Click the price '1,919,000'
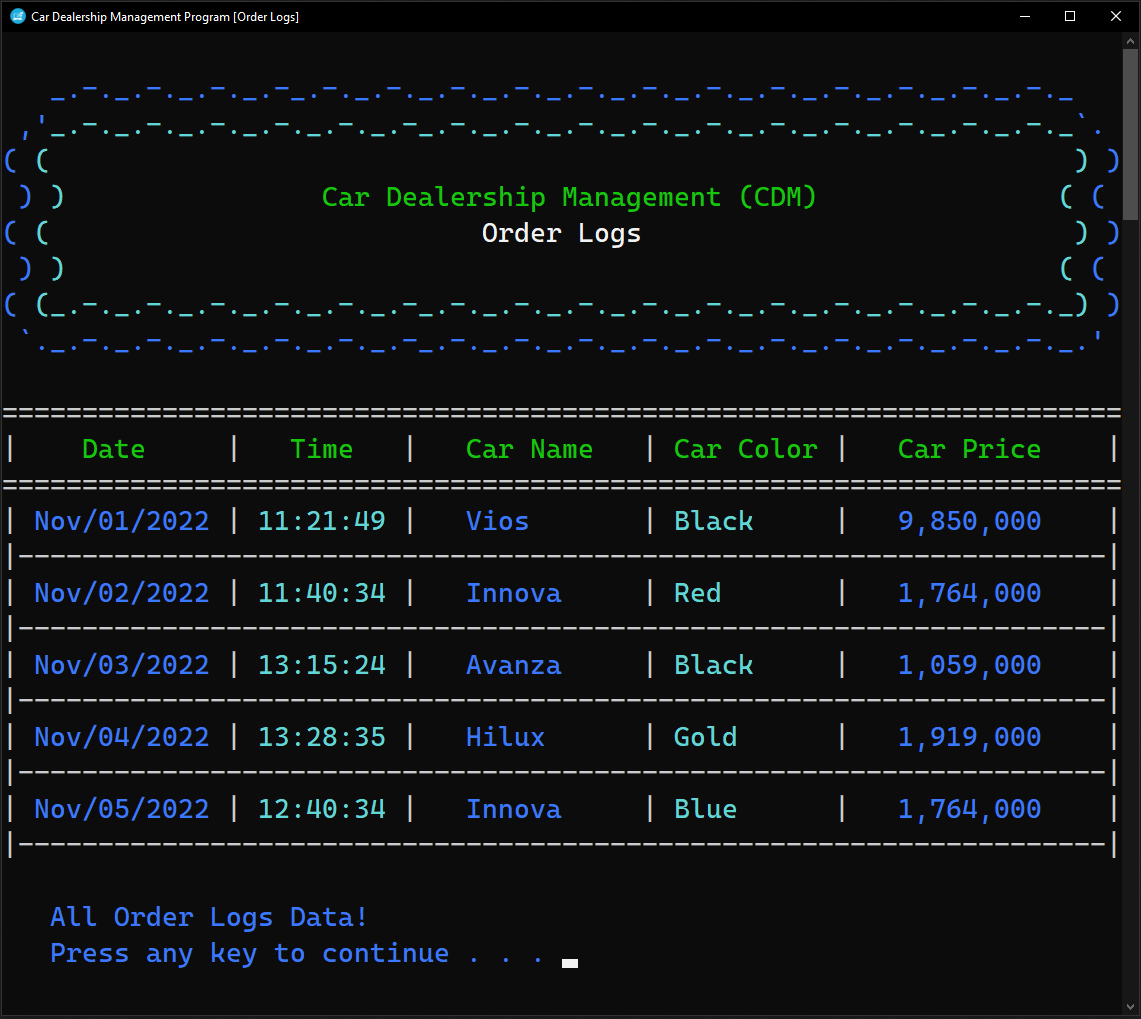 [x=969, y=737]
